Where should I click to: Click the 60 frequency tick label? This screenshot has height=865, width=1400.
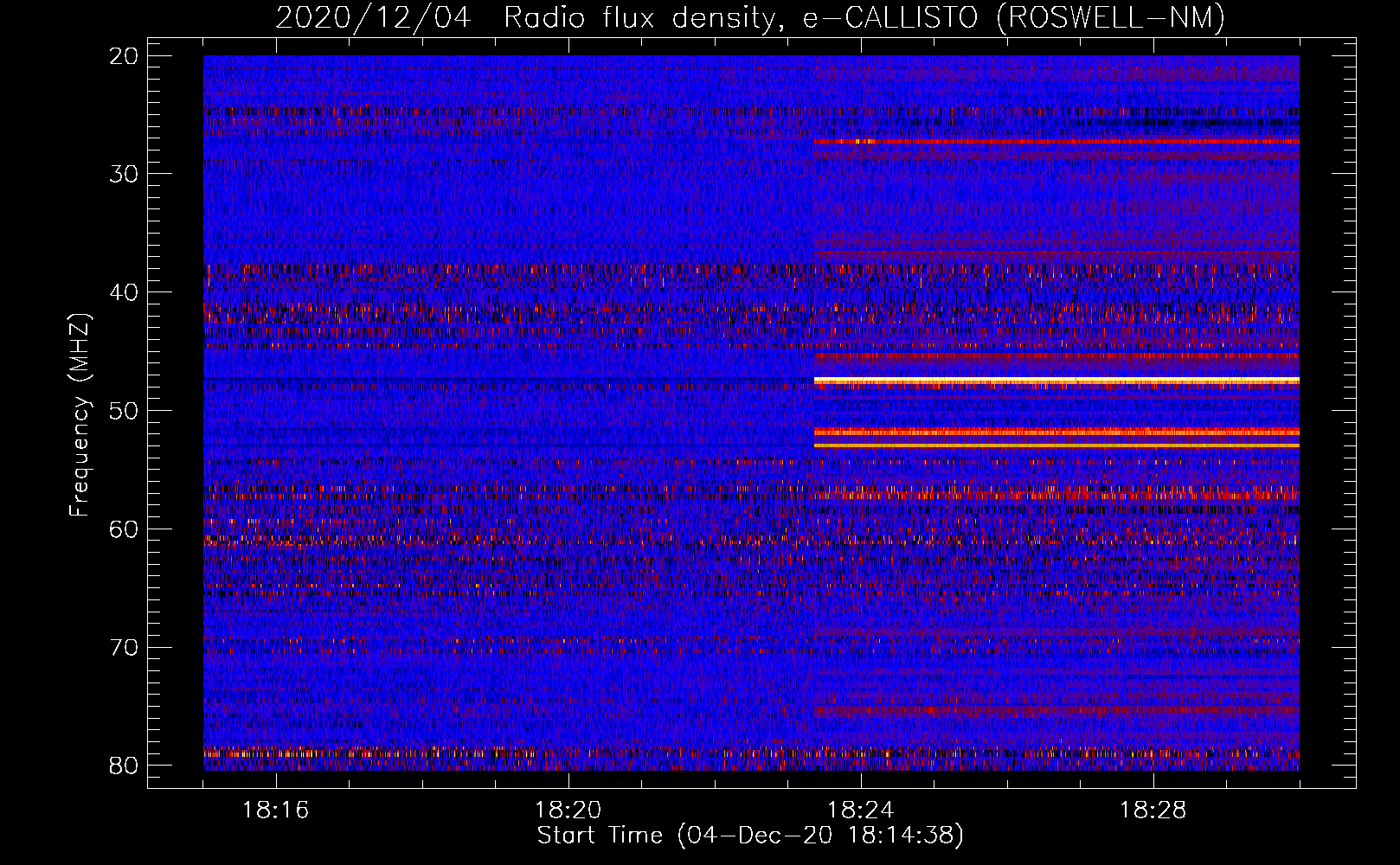125,529
